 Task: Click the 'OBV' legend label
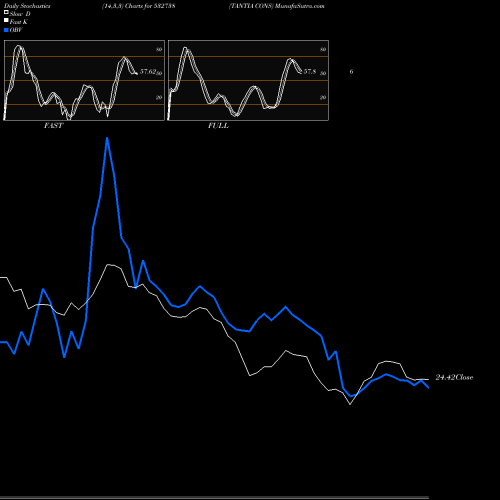16,30
